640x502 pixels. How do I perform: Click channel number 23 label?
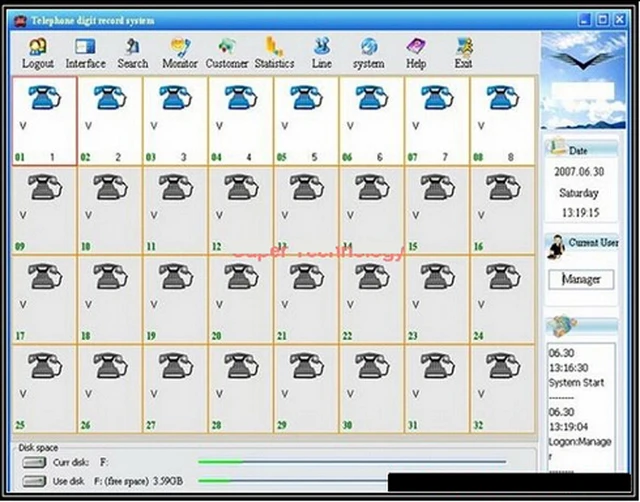tap(413, 336)
